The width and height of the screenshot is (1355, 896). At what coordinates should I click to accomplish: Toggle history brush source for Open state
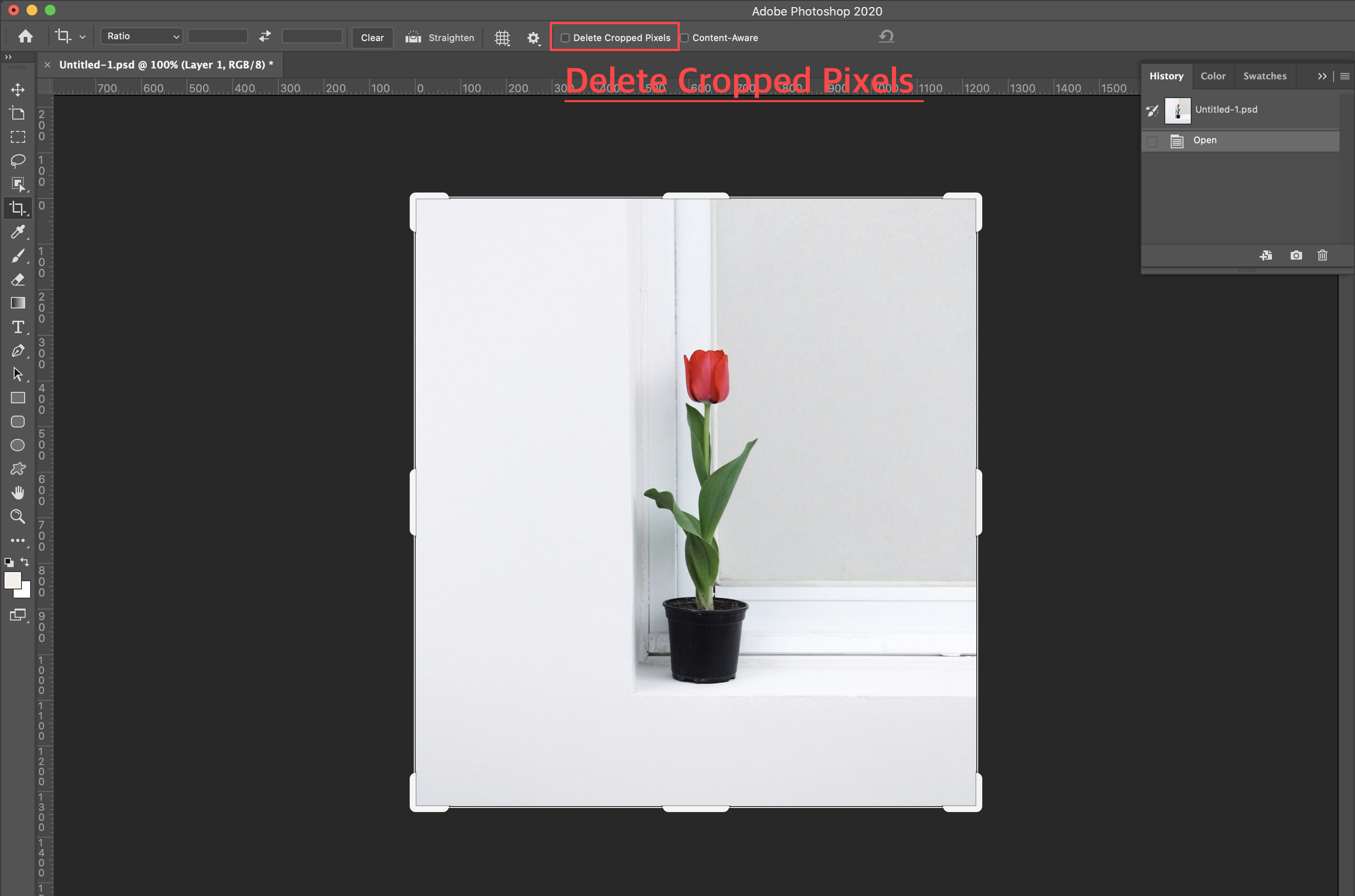tap(1152, 141)
